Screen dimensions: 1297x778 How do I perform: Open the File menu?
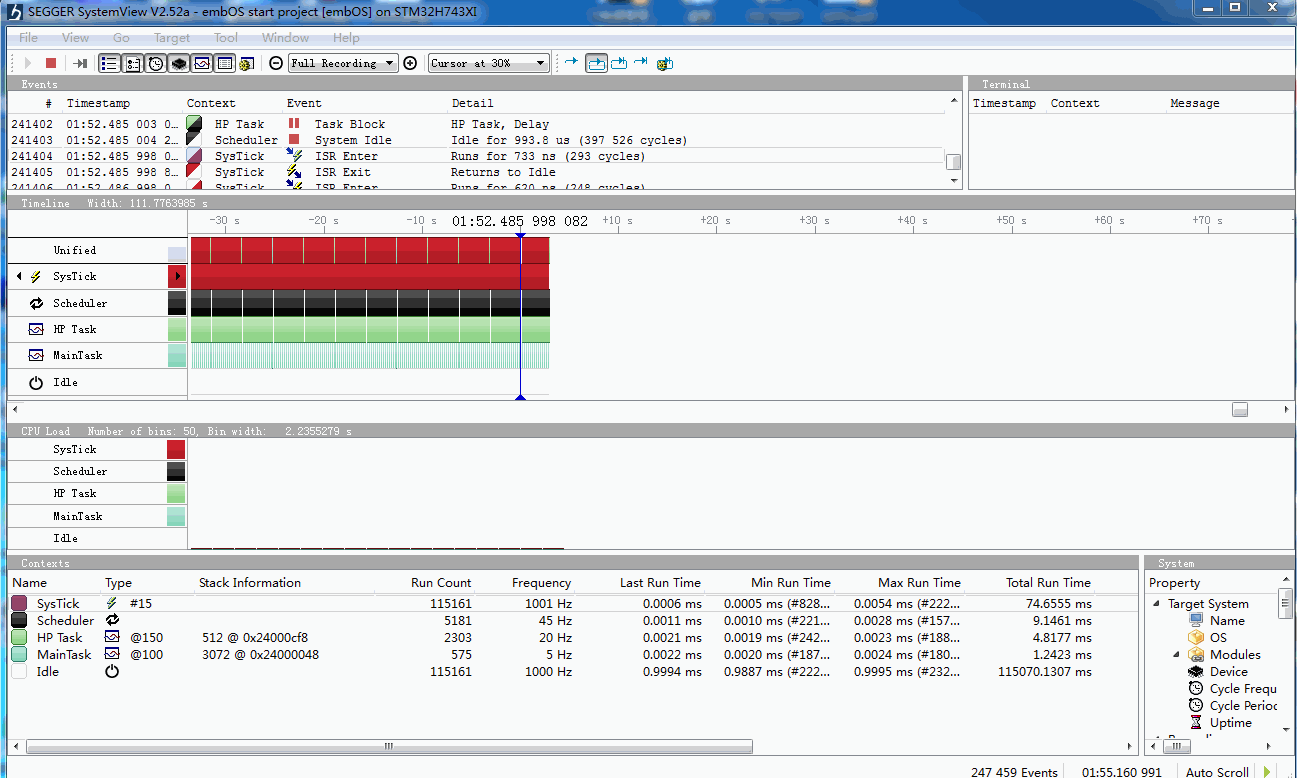tap(28, 38)
